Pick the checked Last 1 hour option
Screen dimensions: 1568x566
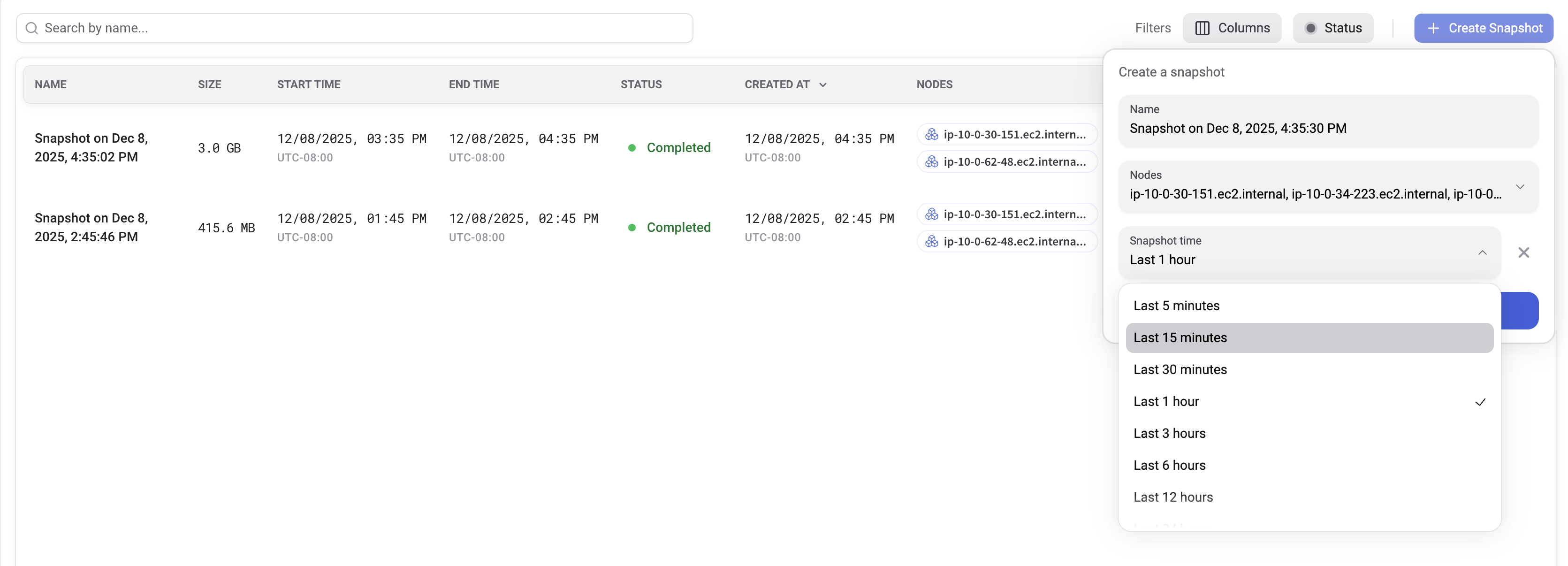pos(1166,402)
